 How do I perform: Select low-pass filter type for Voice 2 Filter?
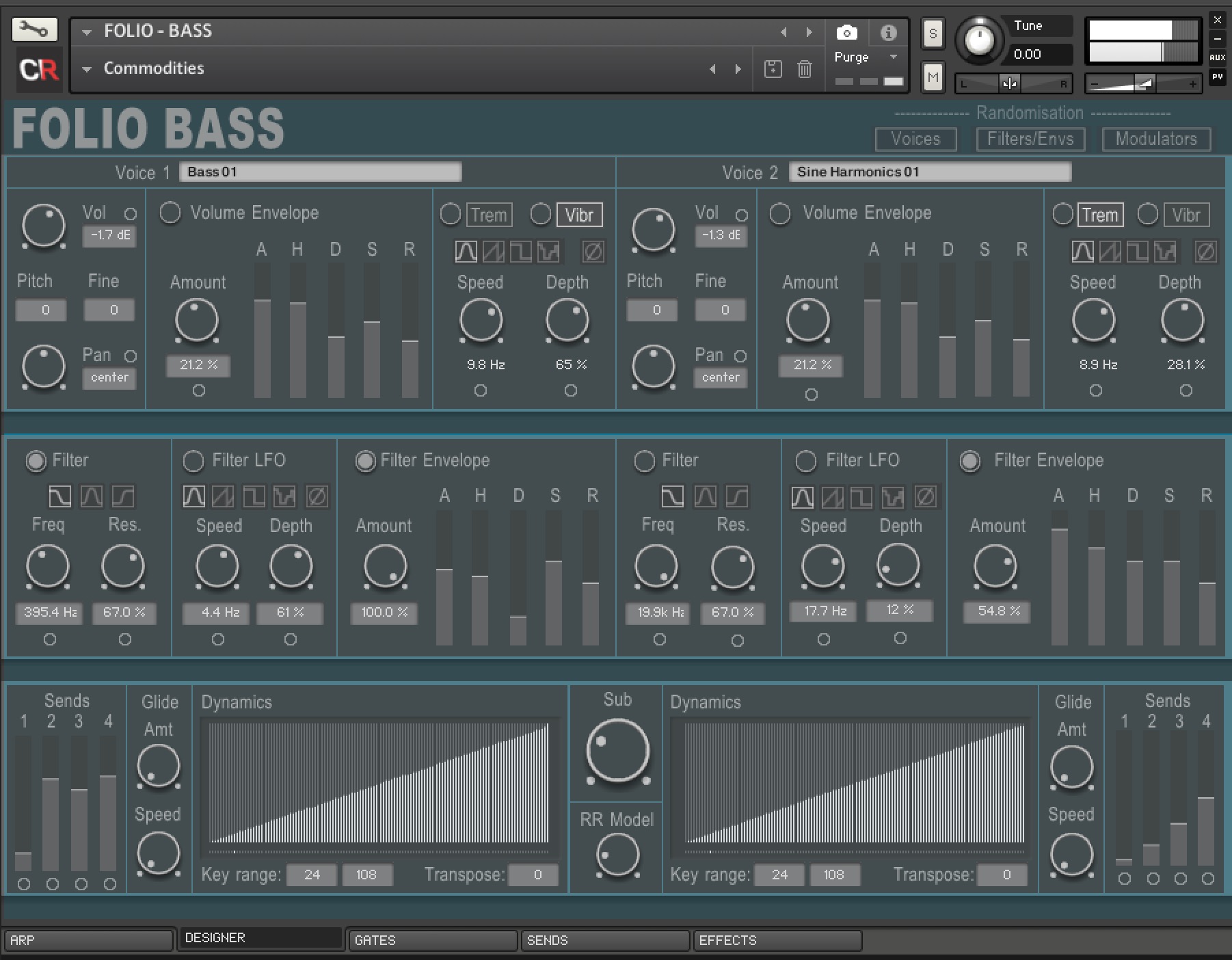[x=672, y=496]
